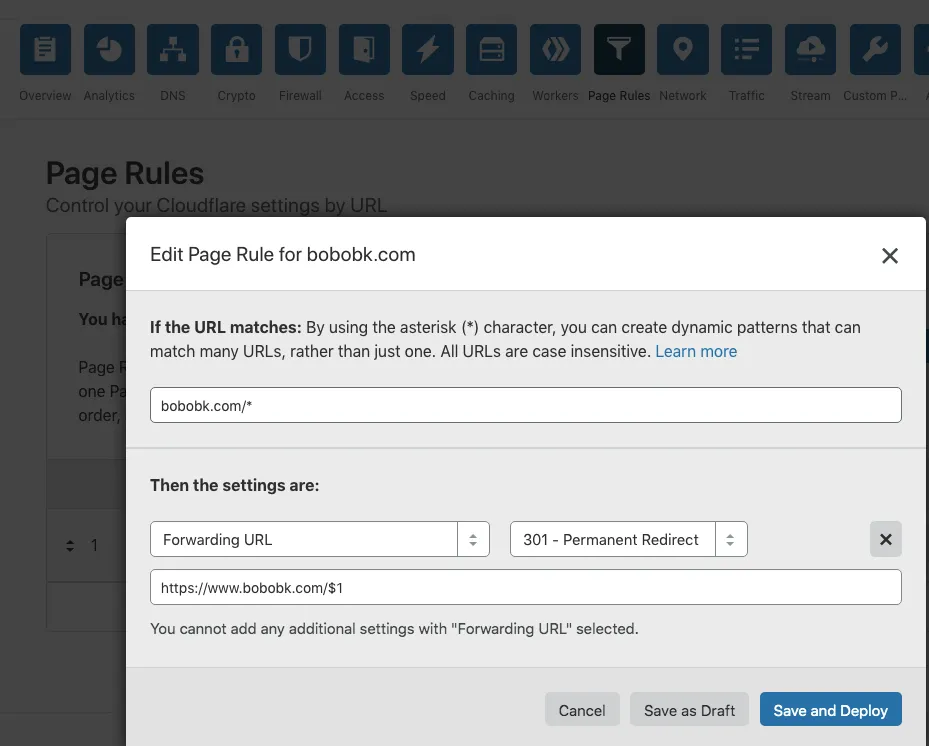The image size is (929, 746).
Task: Open the Access door icon
Action: pyautogui.click(x=364, y=49)
